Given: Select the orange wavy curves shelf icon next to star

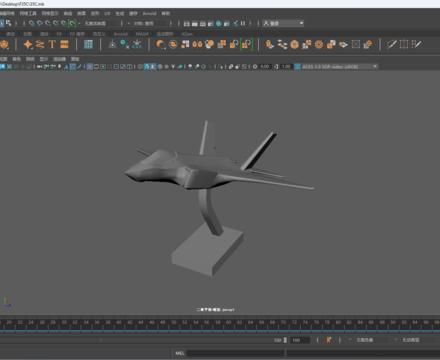Looking at the screenshot, I should point(40,44).
